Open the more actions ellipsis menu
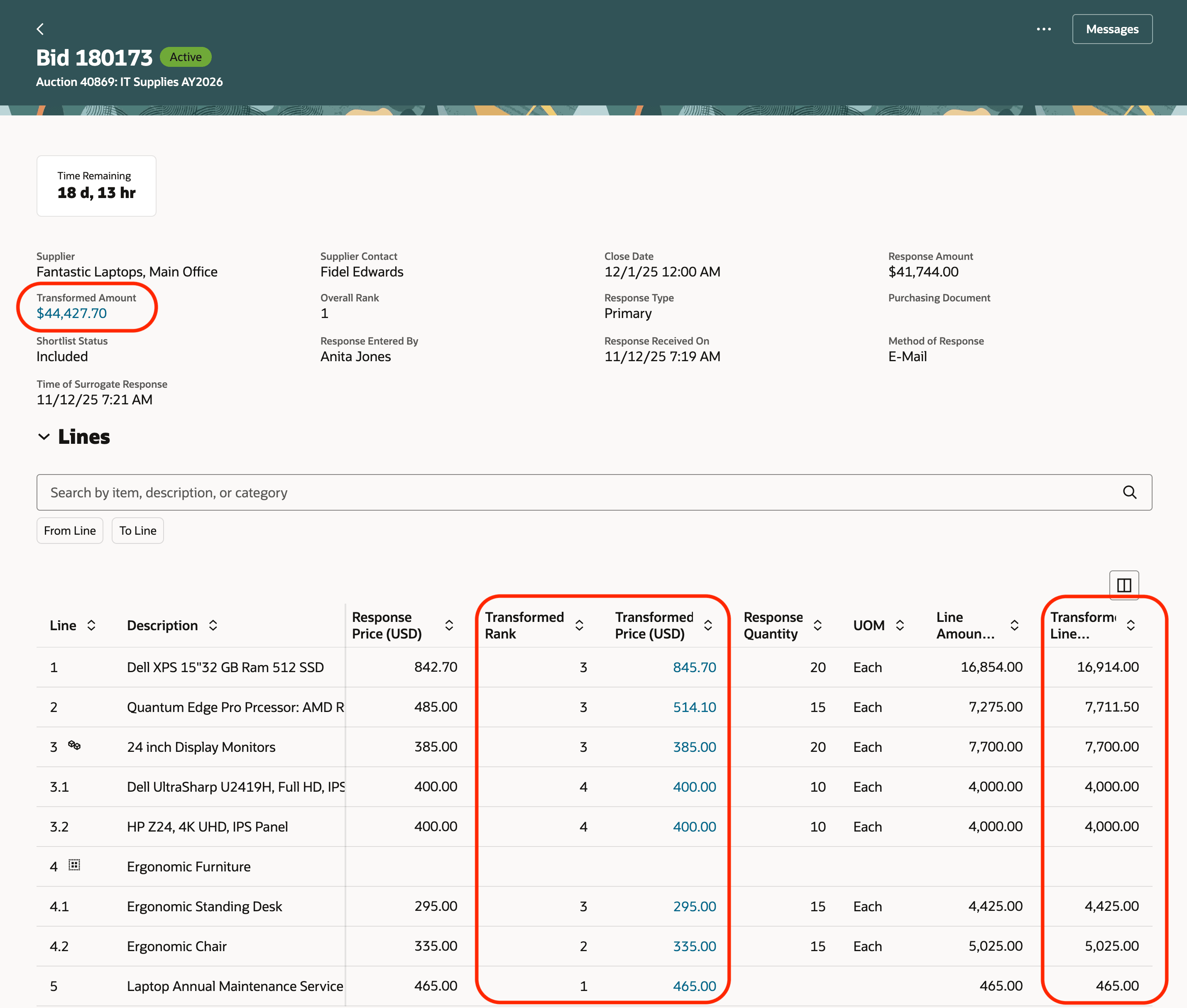1187x1008 pixels. (x=1043, y=29)
